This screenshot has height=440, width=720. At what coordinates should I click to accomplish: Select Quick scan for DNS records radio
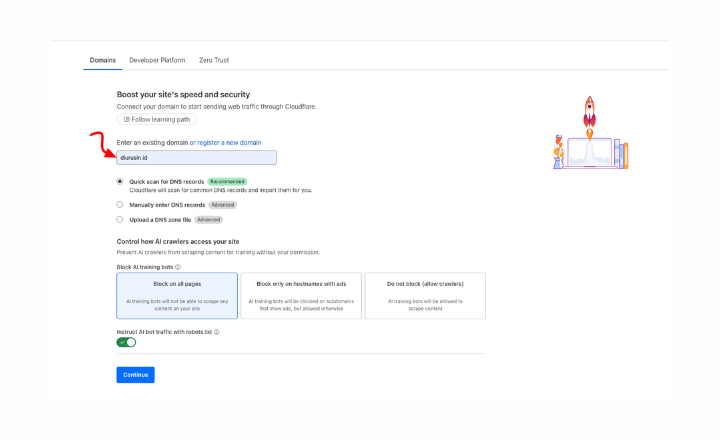point(120,181)
